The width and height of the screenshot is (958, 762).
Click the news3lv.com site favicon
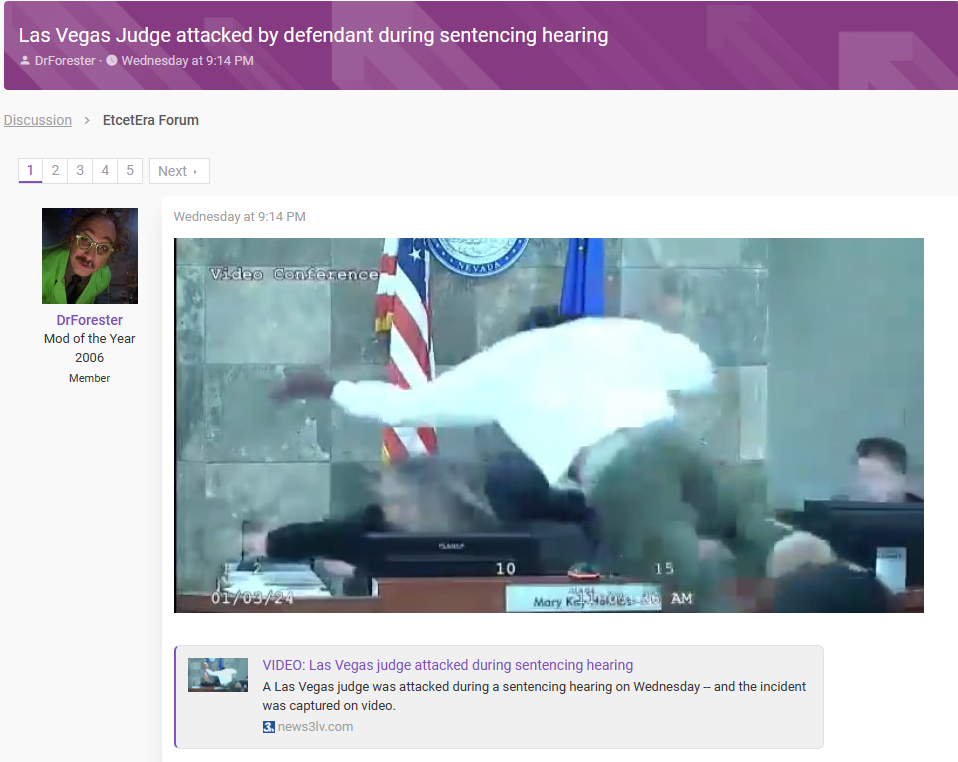click(268, 727)
